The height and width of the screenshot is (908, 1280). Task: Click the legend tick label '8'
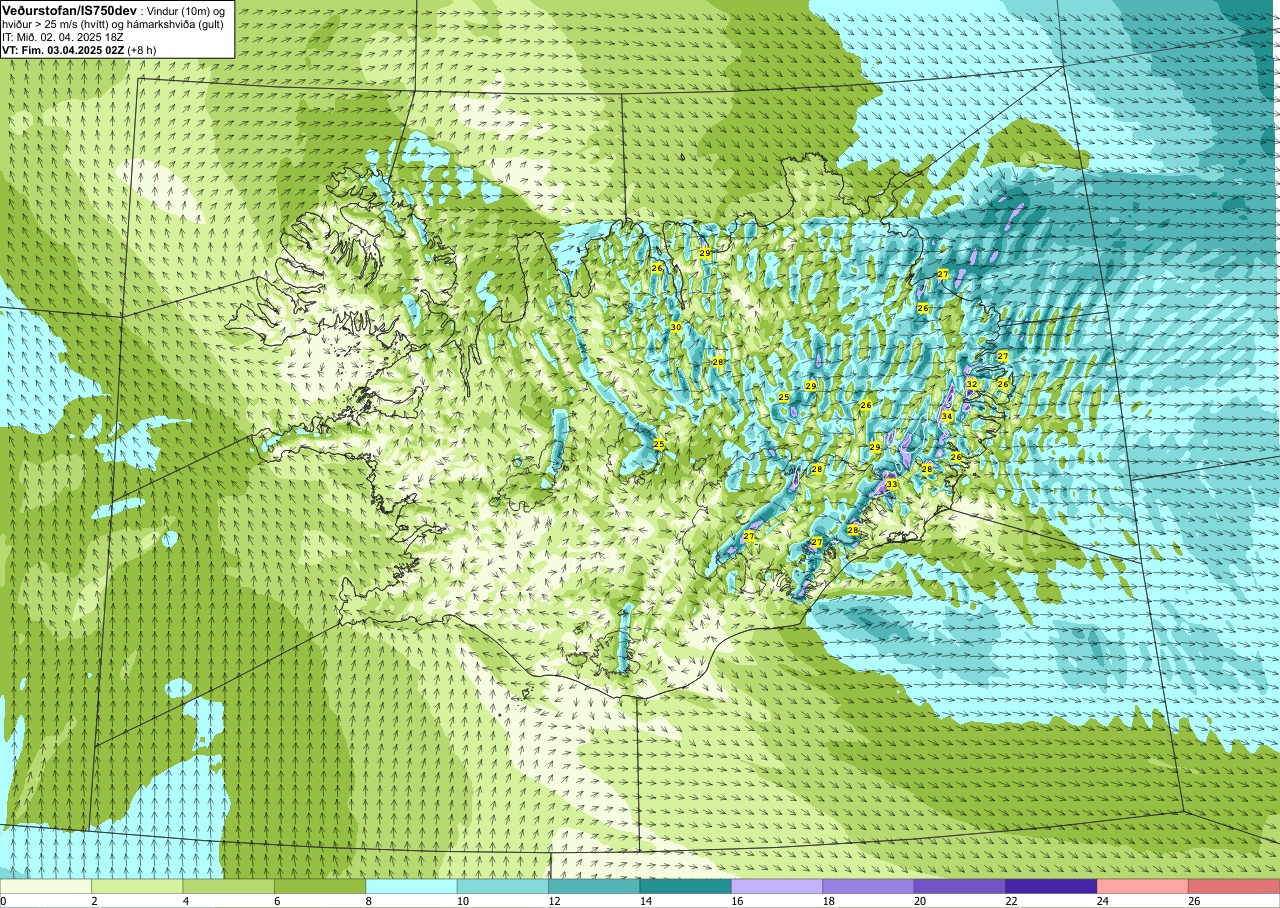click(369, 901)
